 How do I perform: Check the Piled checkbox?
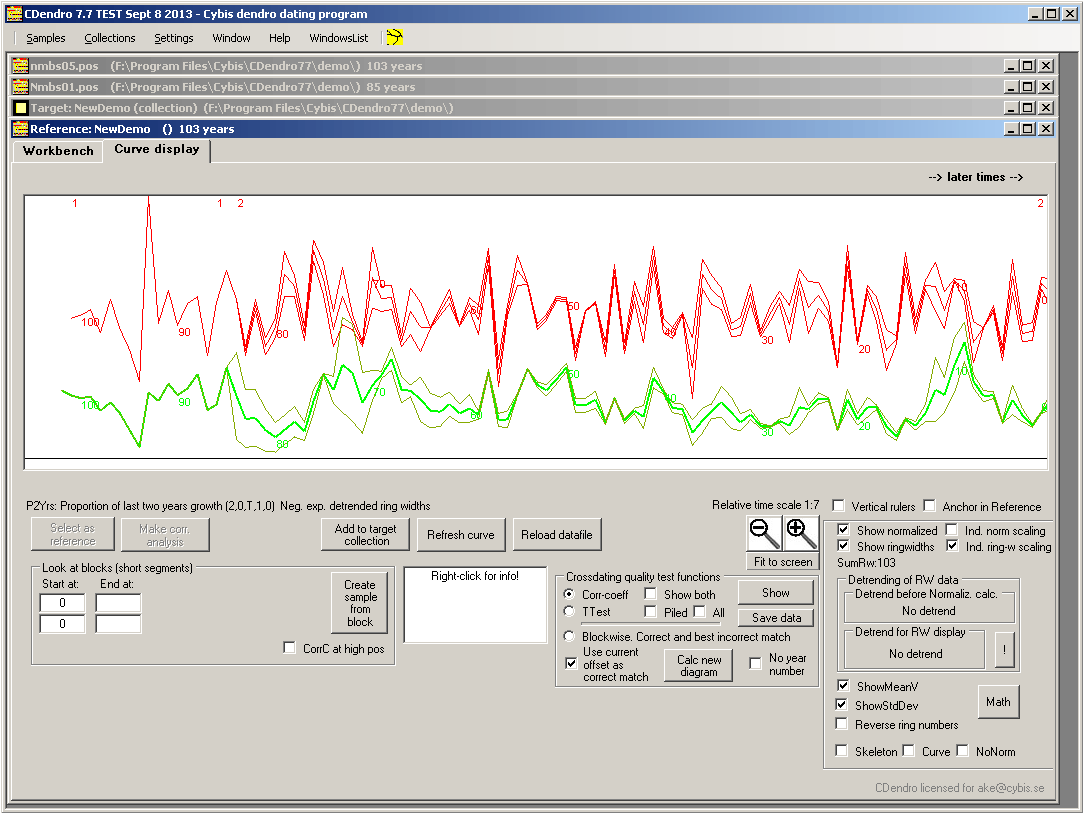tap(651, 611)
